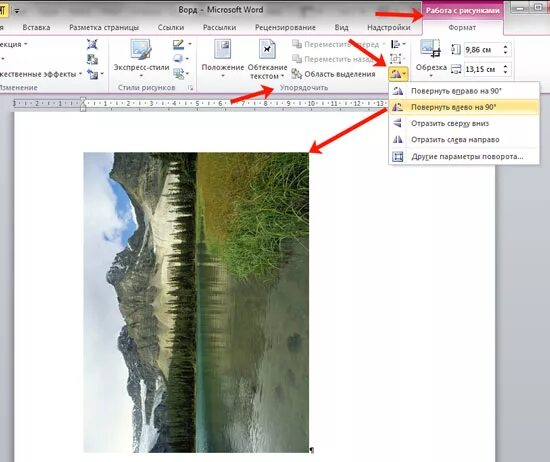Increase picture height with spinner arrow
Viewport: 550px width, 462px height.
505,47
